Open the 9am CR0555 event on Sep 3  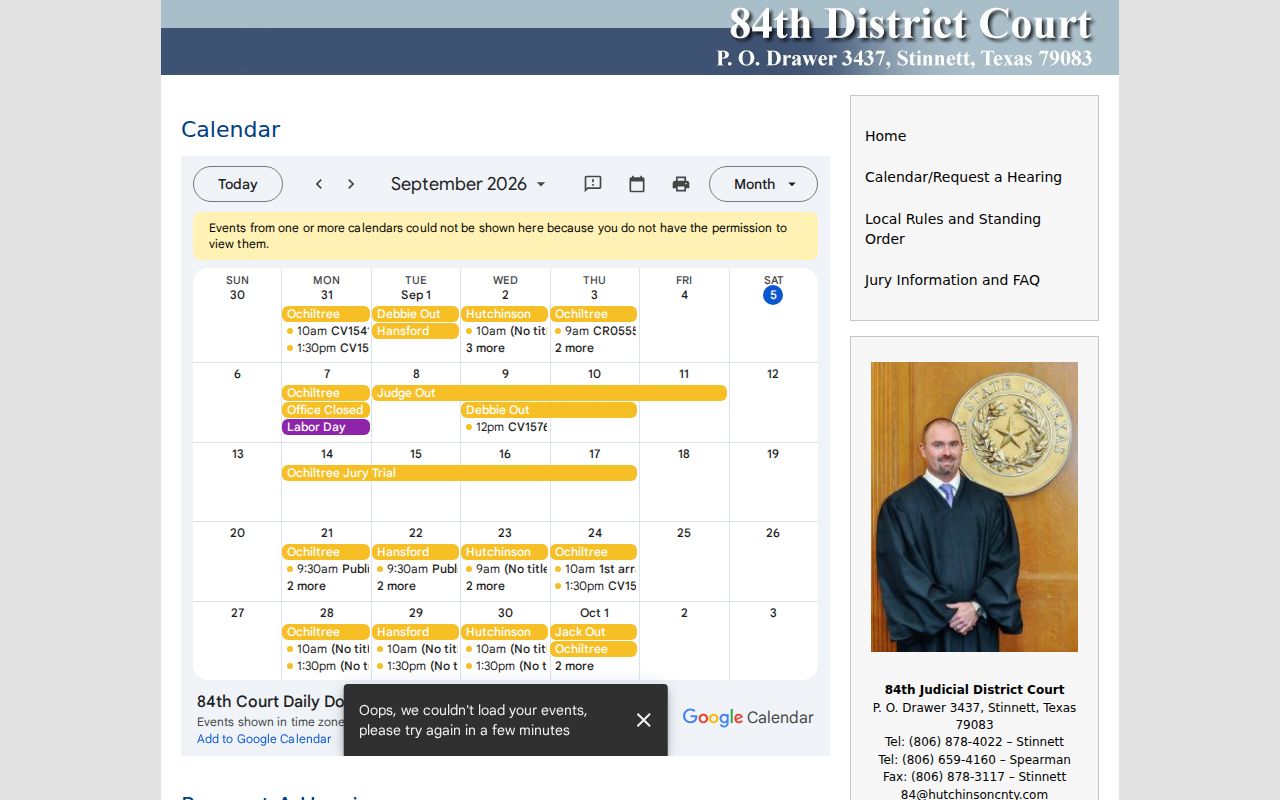[x=594, y=331]
